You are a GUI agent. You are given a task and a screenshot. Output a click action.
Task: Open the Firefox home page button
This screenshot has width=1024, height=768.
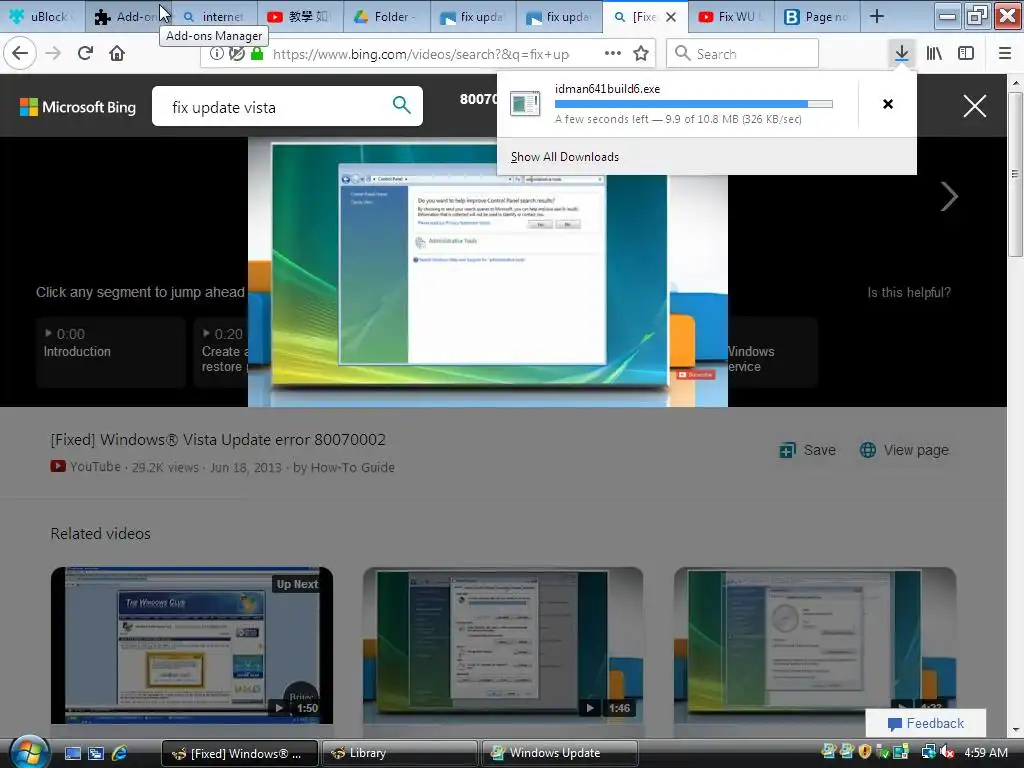coord(117,54)
